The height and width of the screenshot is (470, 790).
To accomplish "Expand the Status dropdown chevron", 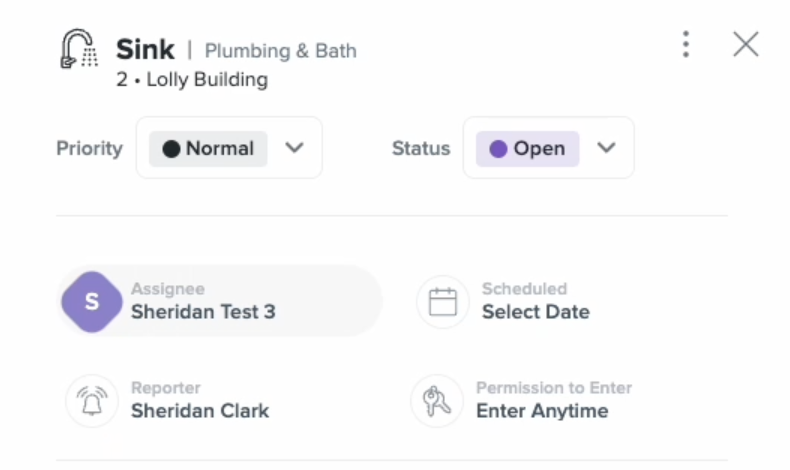I will [606, 148].
